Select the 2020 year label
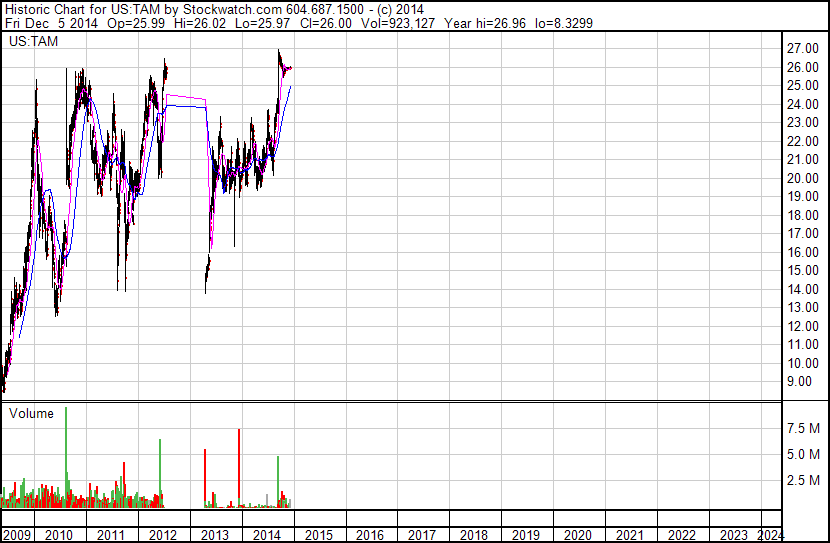 578,535
